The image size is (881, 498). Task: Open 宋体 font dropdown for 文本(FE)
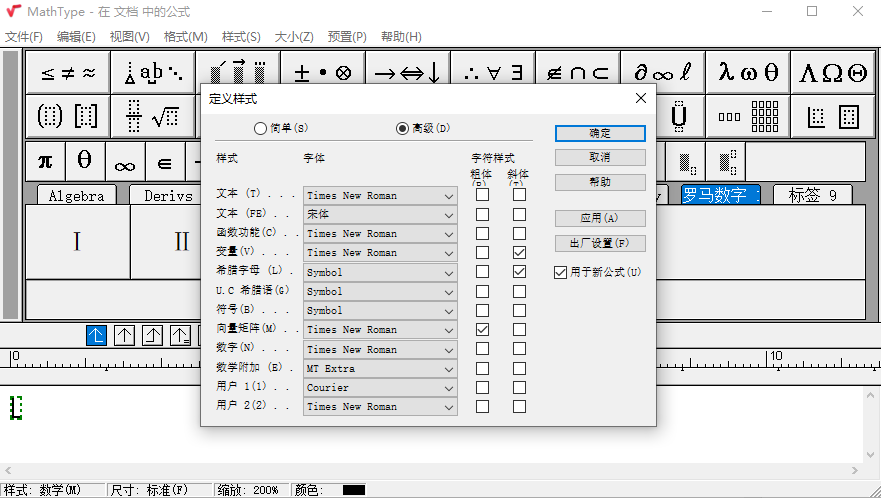pyautogui.click(x=380, y=214)
